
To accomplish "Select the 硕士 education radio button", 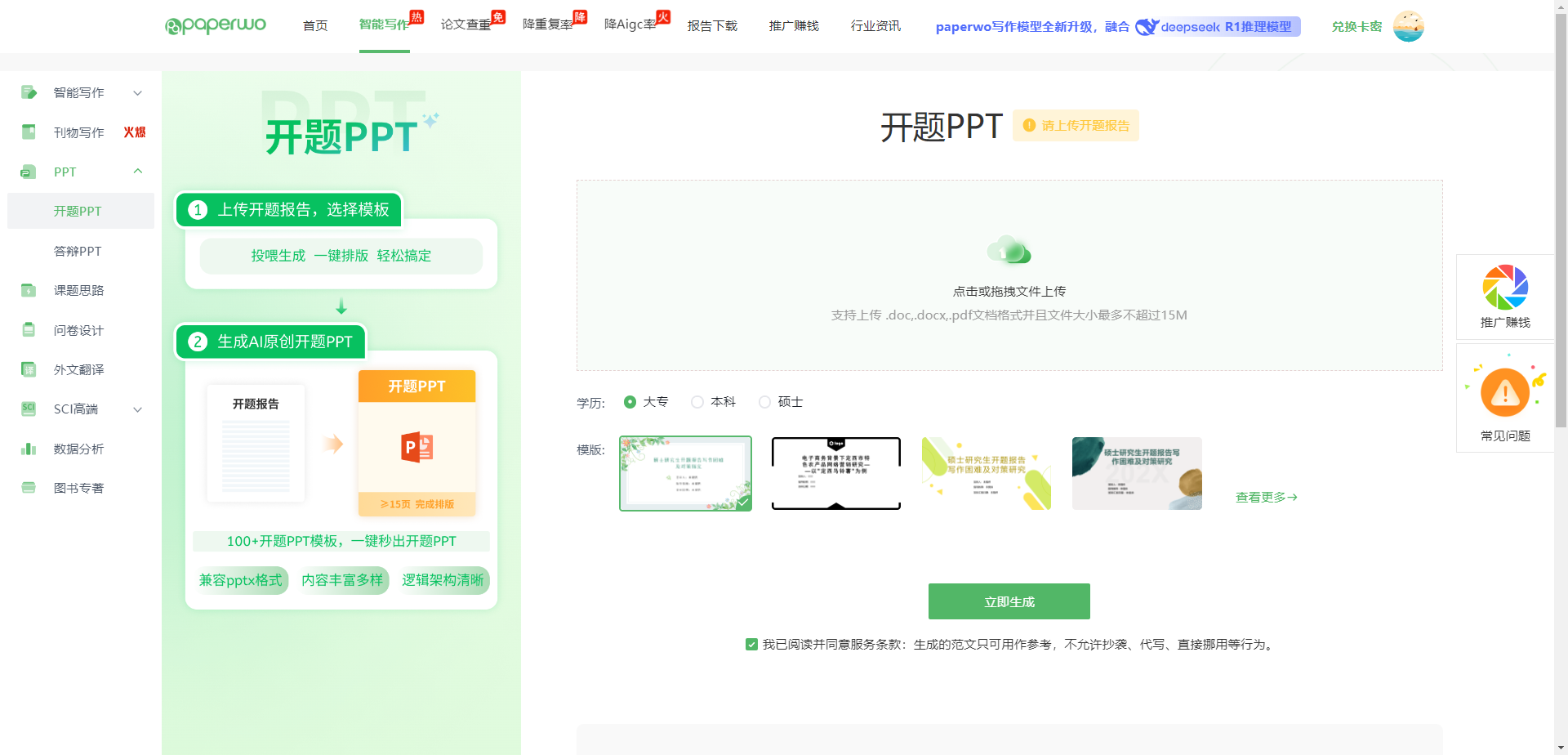I will [x=764, y=402].
